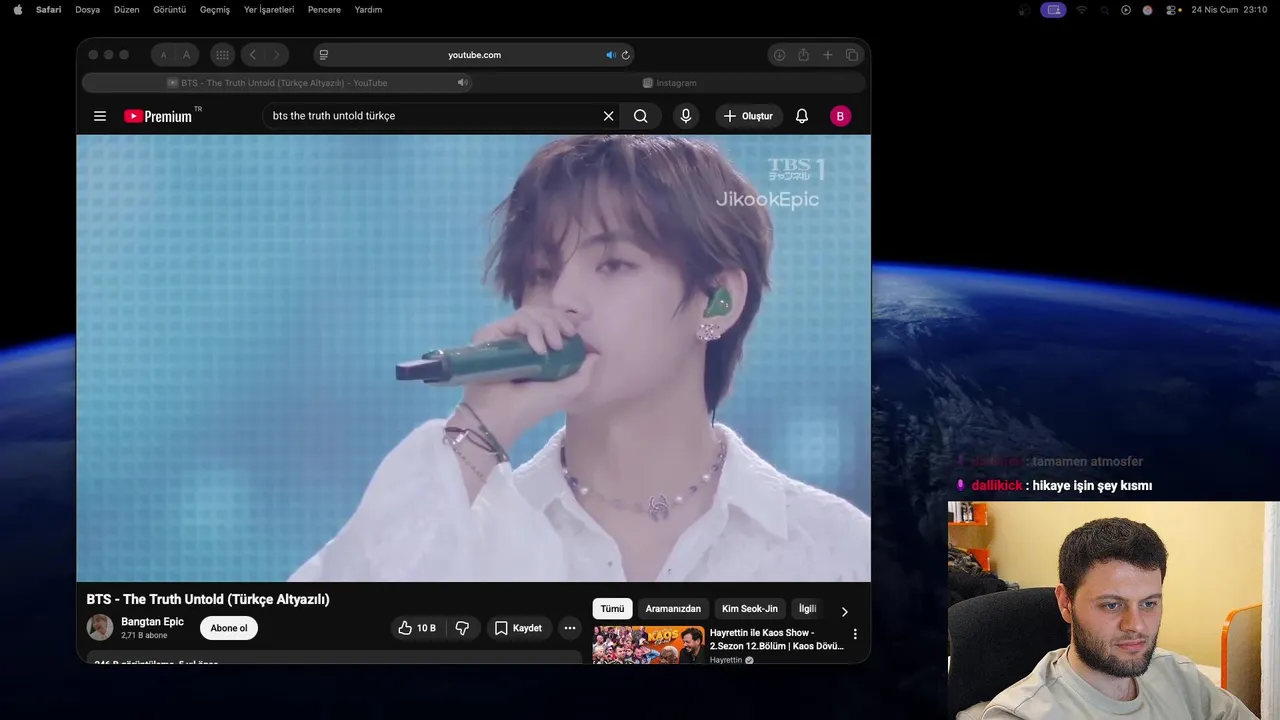Open YouTube notifications bell
The image size is (1280, 720).
pos(802,116)
